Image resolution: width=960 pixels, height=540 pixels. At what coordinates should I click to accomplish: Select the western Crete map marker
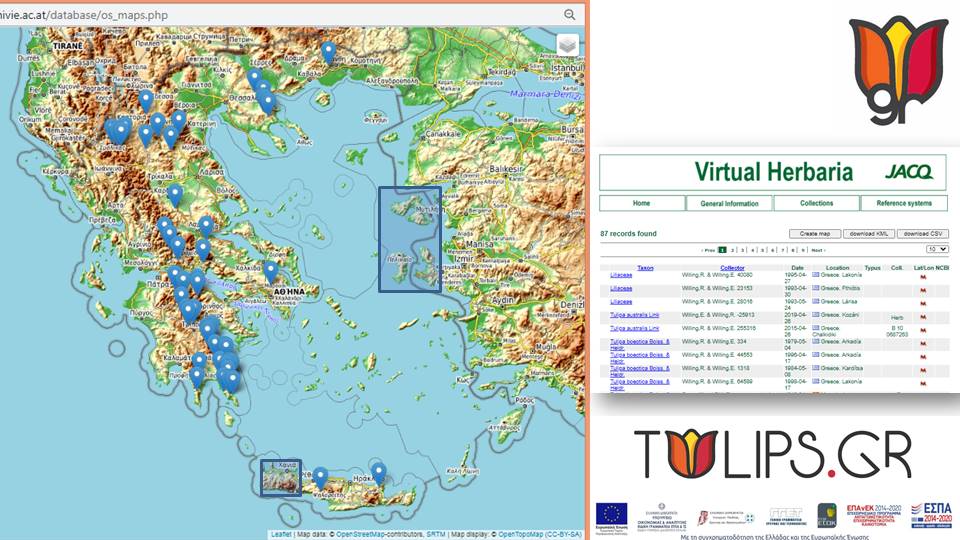click(x=320, y=478)
